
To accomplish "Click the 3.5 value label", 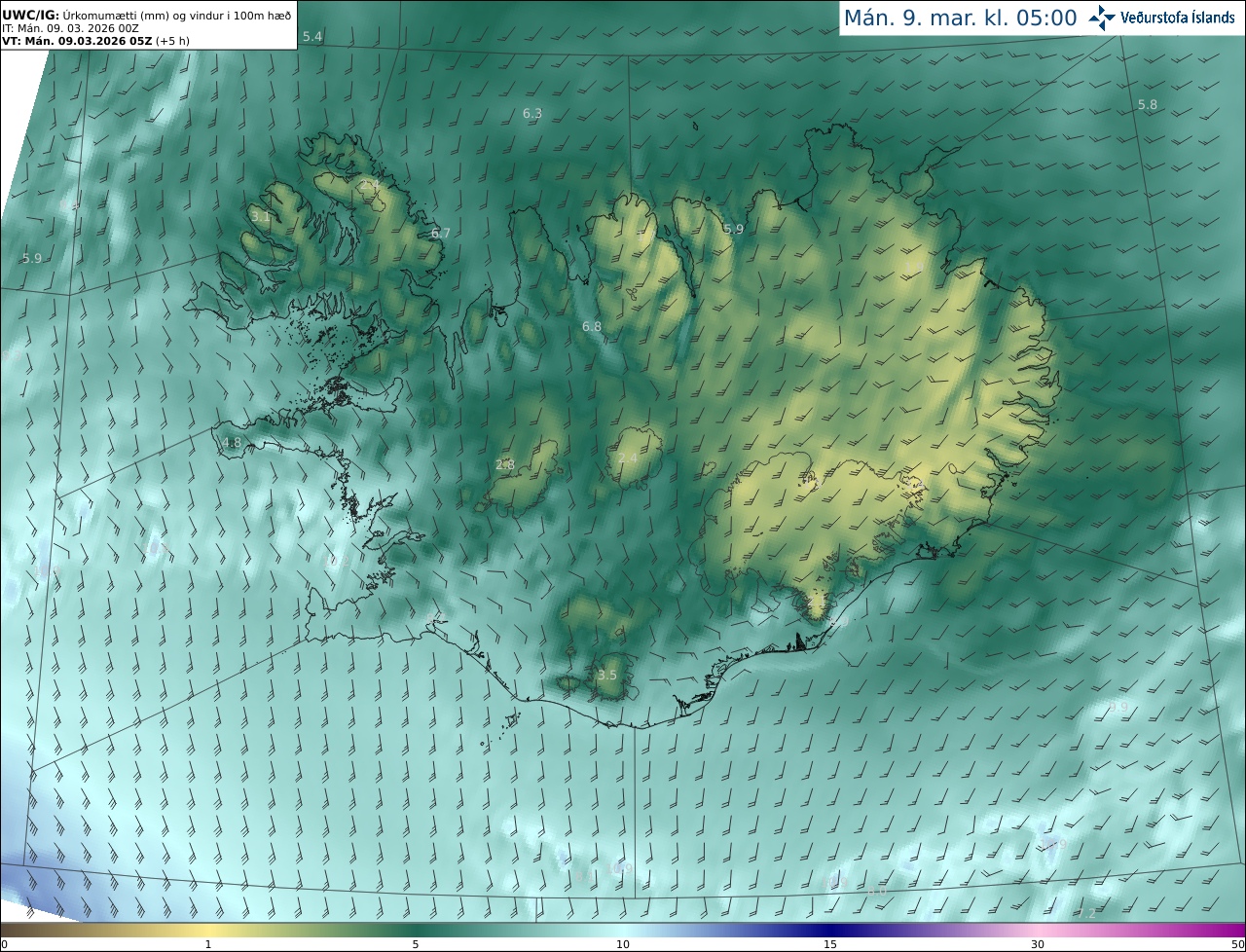I will (607, 675).
